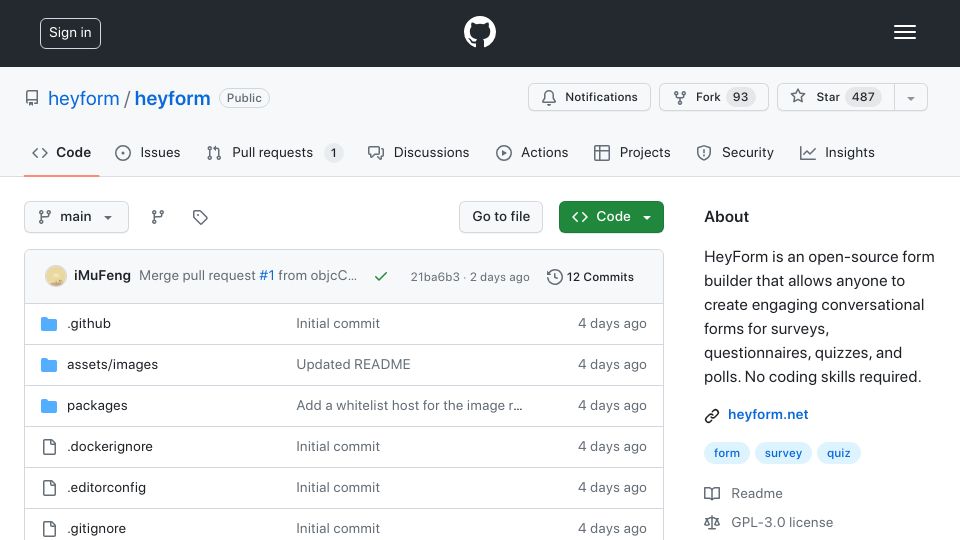
Task: Switch to the Issues tab
Action: (148, 152)
